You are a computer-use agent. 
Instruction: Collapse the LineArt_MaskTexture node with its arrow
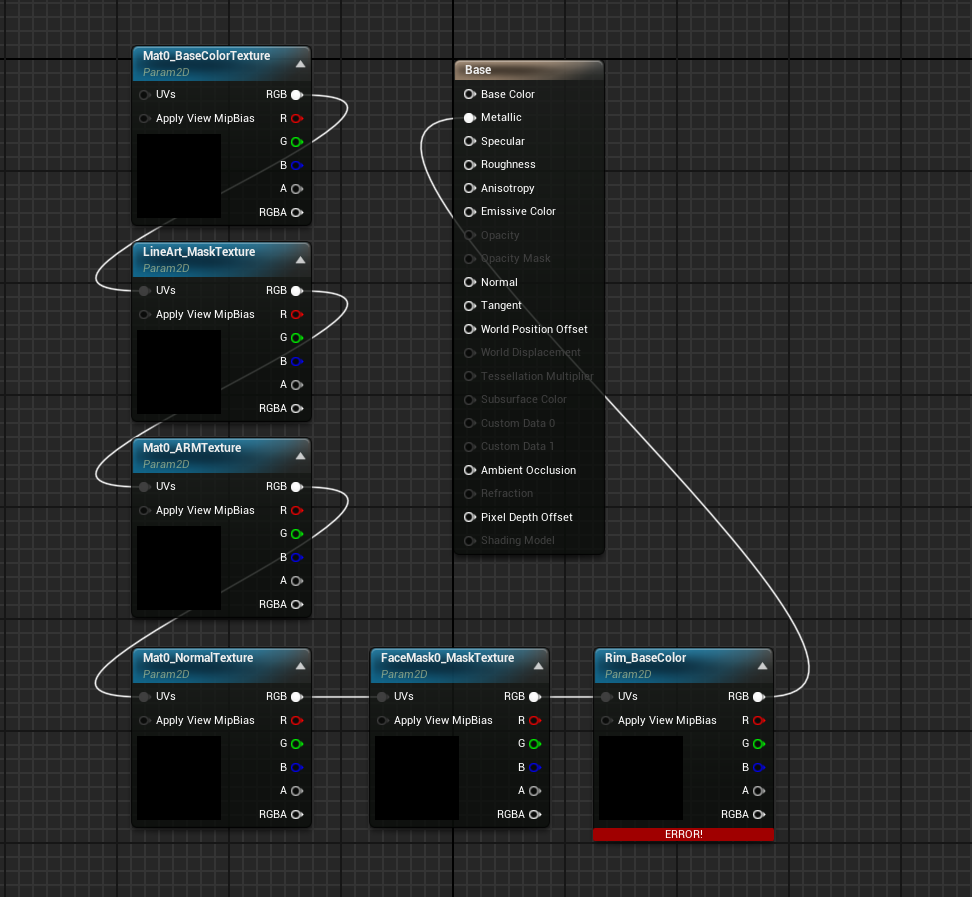[301, 260]
